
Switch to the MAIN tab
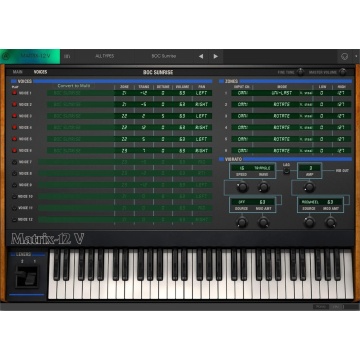click(x=18, y=72)
